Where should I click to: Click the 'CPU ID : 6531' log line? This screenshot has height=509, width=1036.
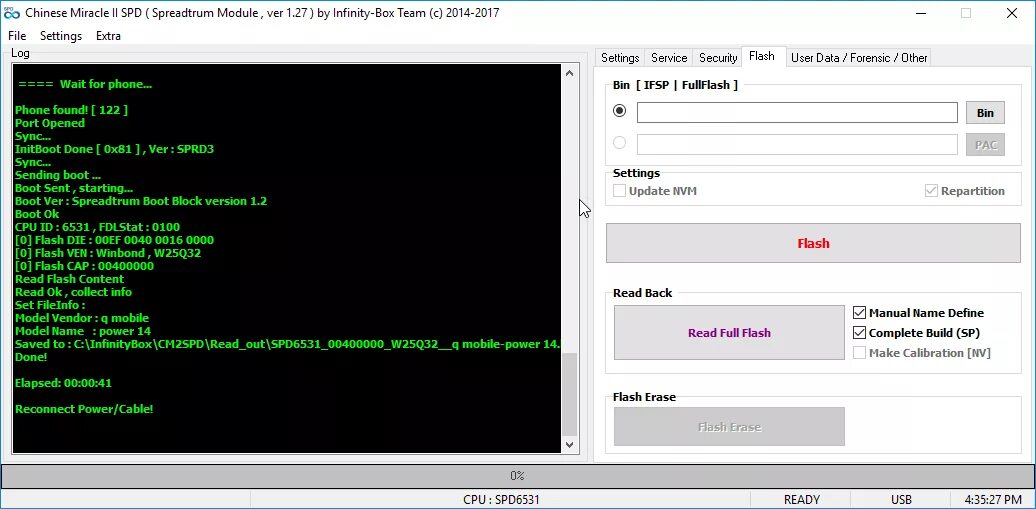(x=97, y=227)
